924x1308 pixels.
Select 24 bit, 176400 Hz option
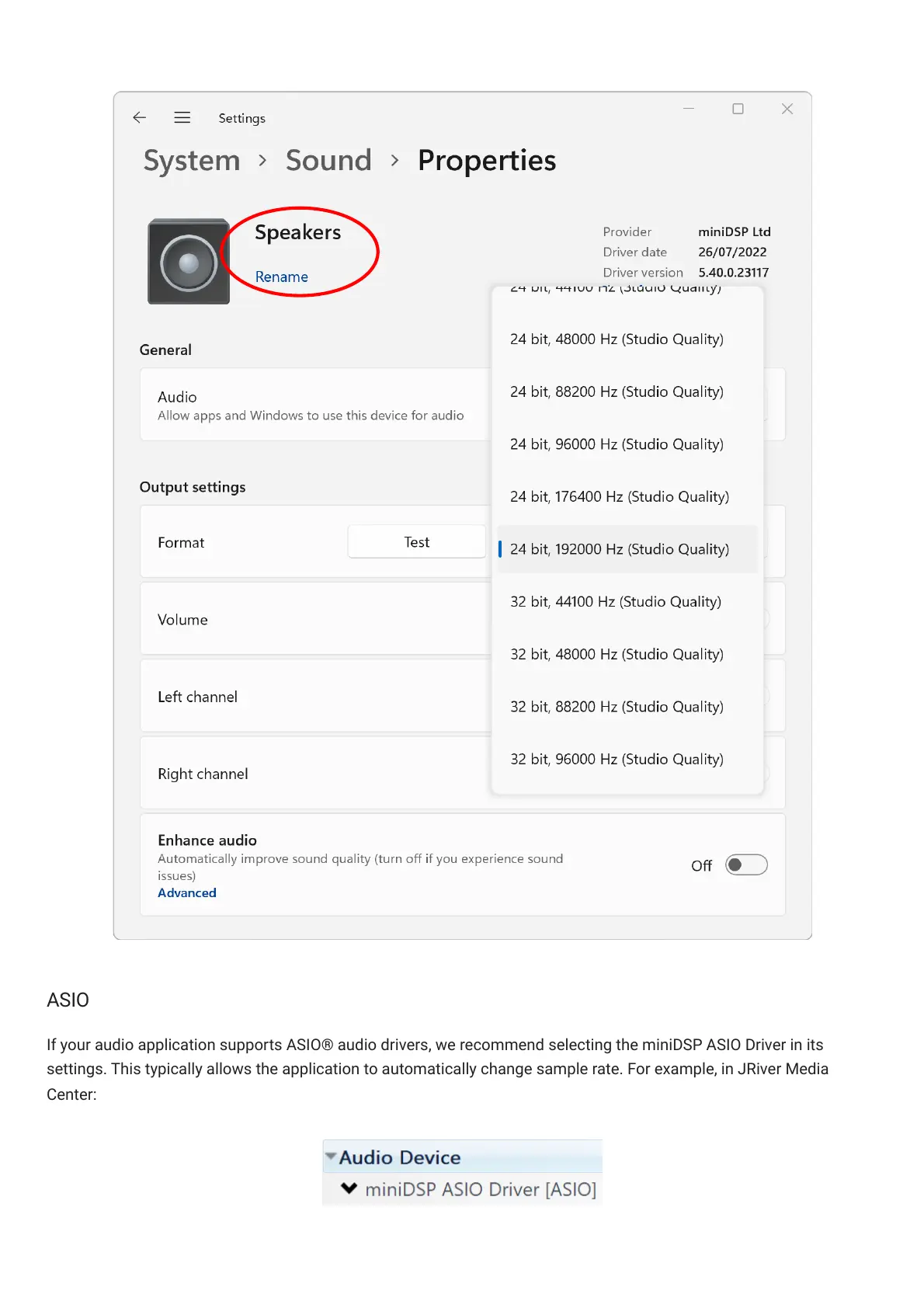point(620,497)
